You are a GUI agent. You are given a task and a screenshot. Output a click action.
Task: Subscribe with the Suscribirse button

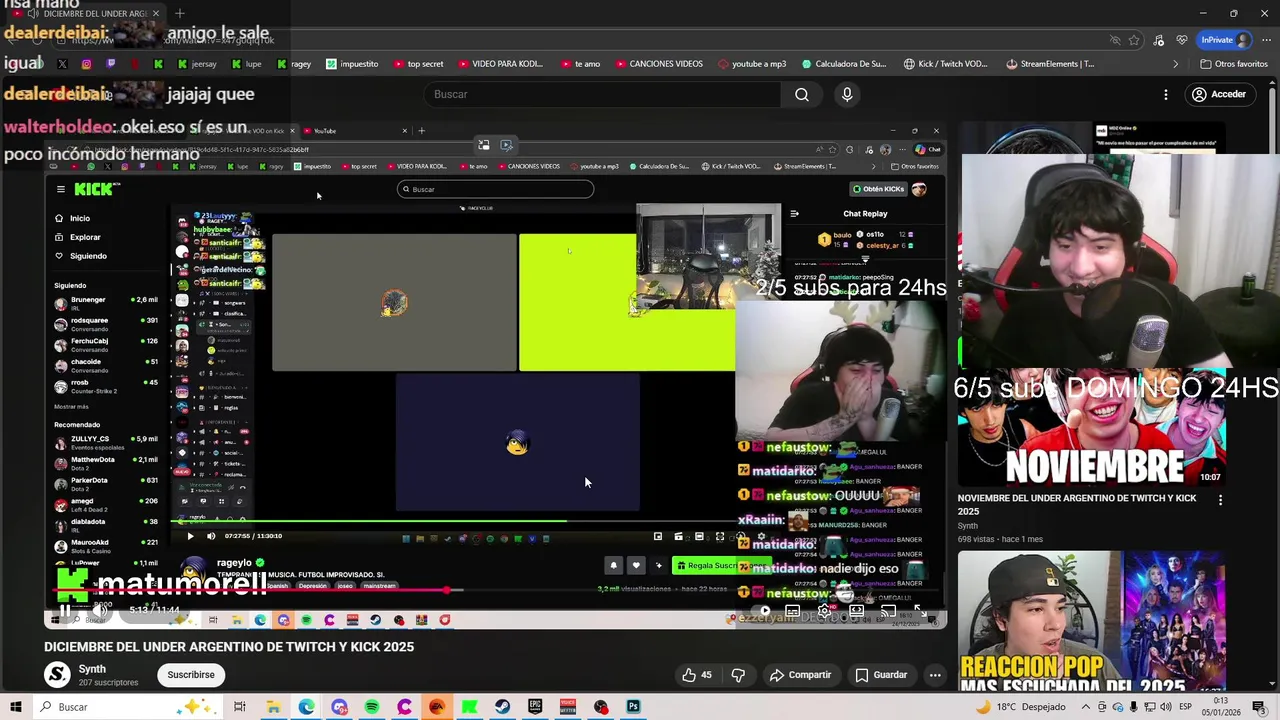[x=191, y=675]
